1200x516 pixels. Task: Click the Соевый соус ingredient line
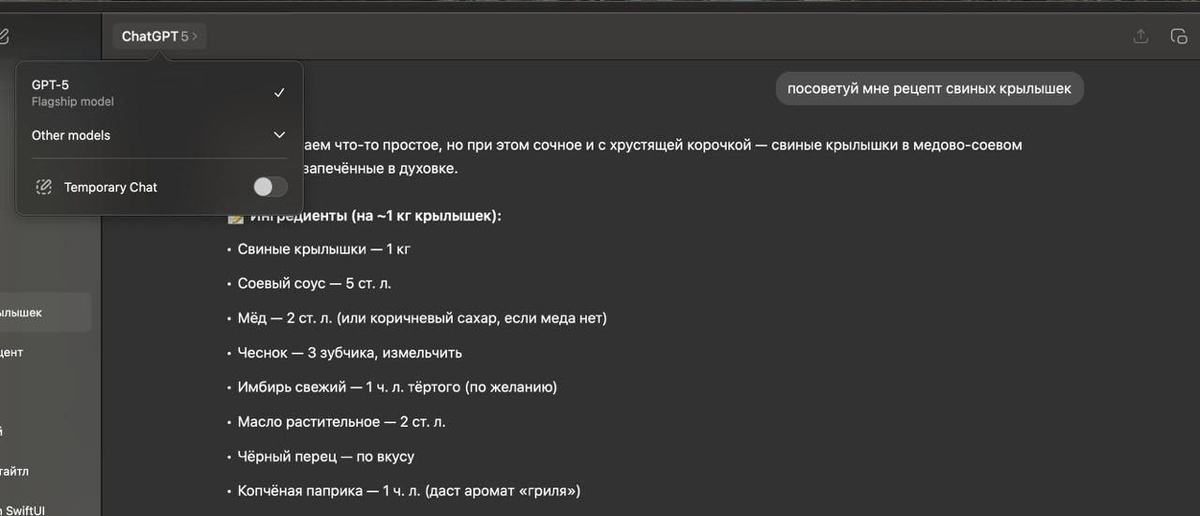314,283
